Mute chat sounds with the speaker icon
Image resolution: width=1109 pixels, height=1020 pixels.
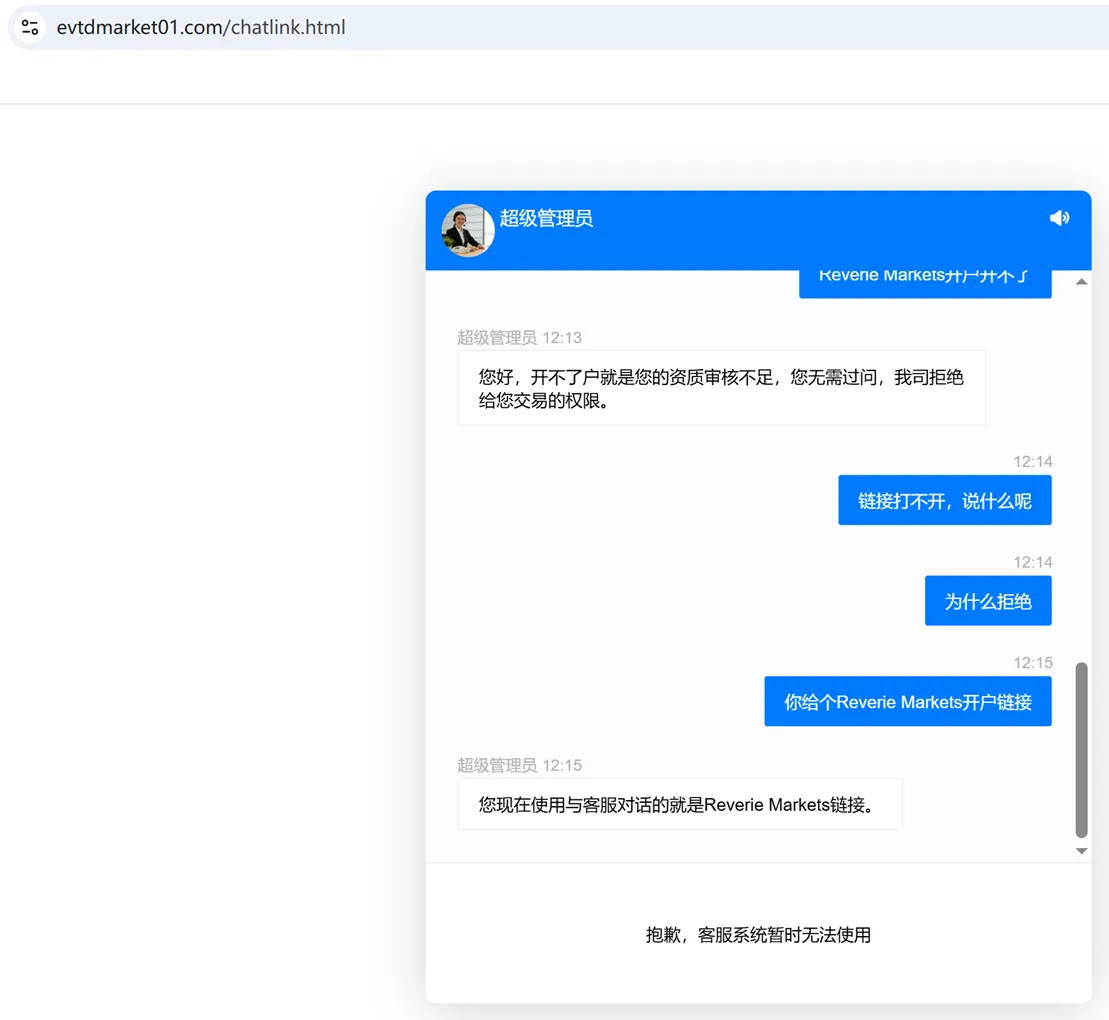[x=1059, y=218]
